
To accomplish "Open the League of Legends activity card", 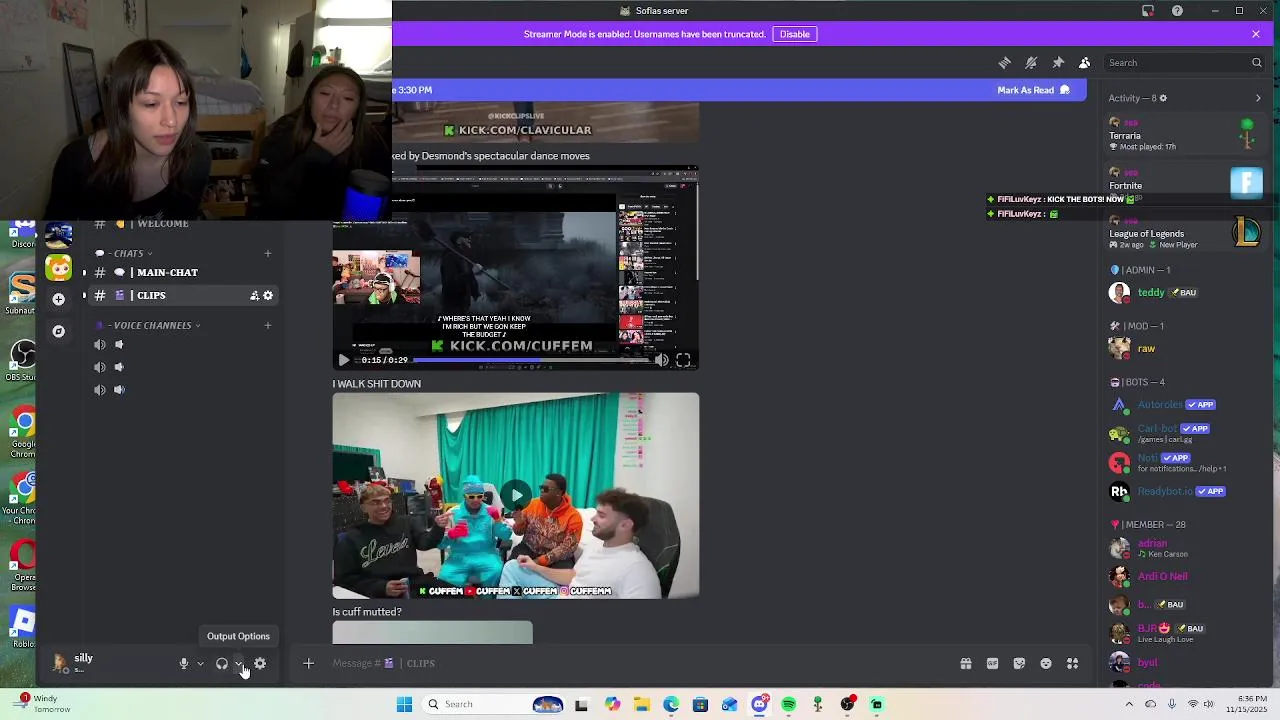I will 1186,234.
